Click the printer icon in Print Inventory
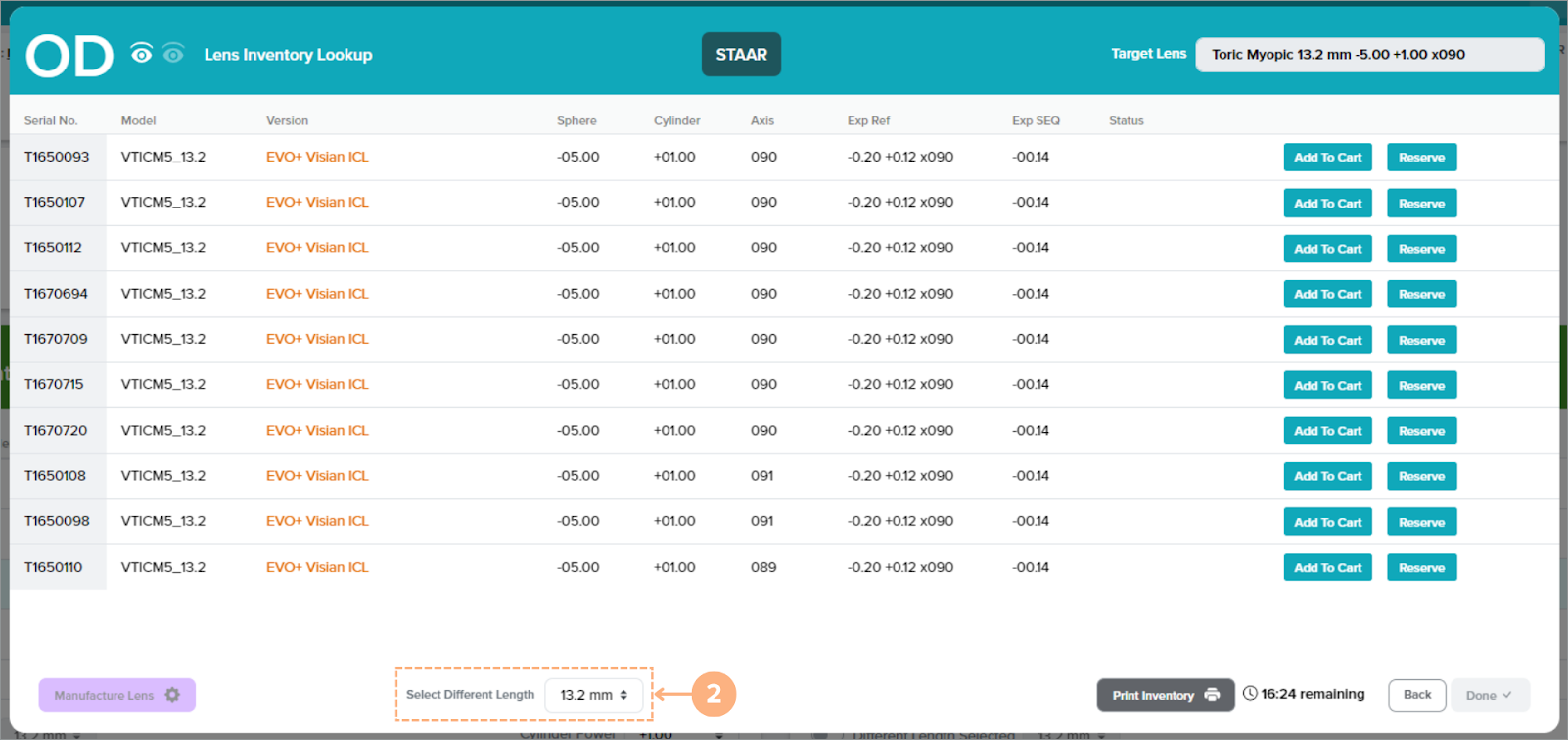The height and width of the screenshot is (740, 1568). click(1212, 695)
